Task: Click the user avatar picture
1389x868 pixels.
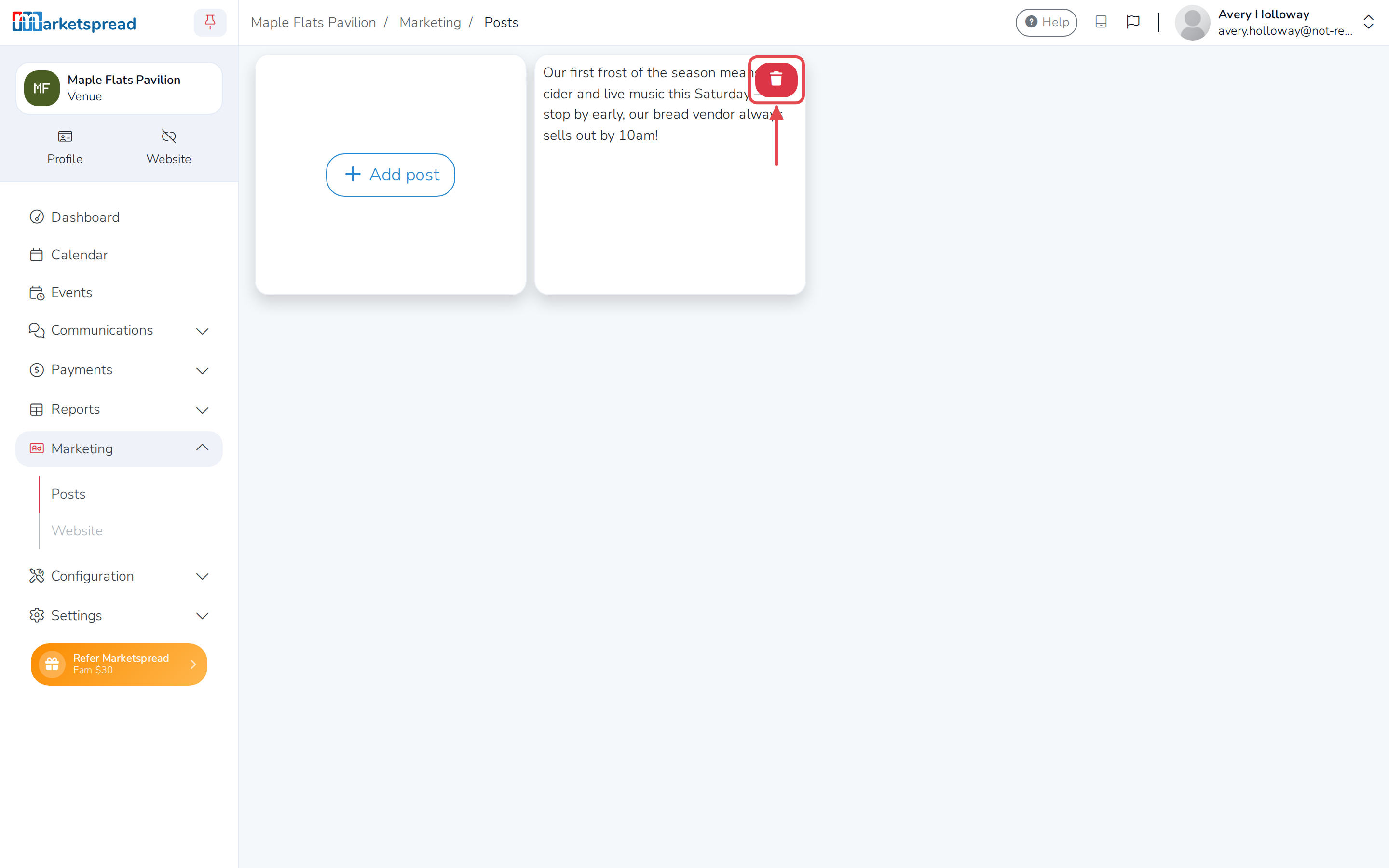Action: (x=1192, y=22)
